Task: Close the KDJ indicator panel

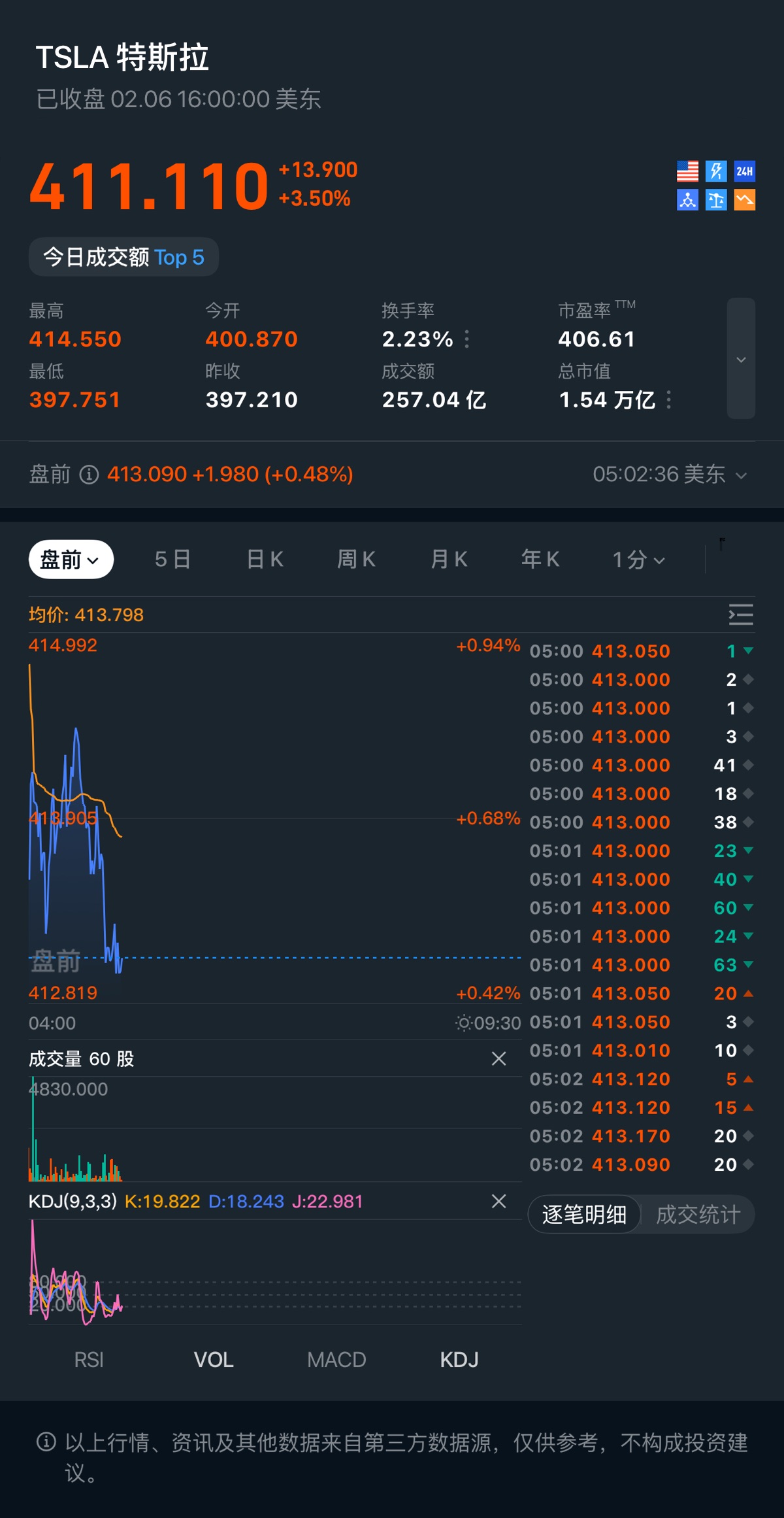Action: tap(498, 1201)
